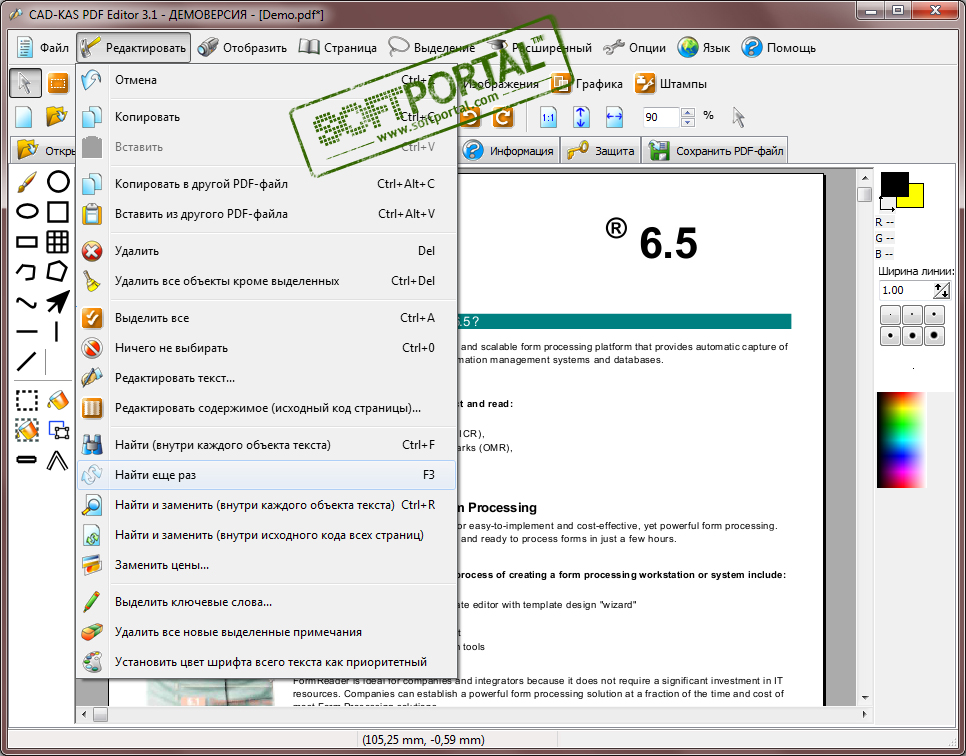Select the arrow line drawing tool
966x756 pixels.
58,301
